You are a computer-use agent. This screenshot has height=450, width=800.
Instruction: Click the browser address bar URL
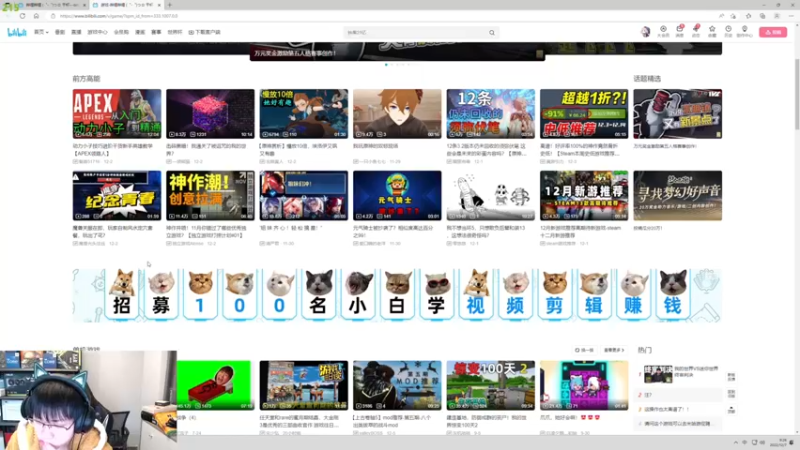click(x=119, y=16)
